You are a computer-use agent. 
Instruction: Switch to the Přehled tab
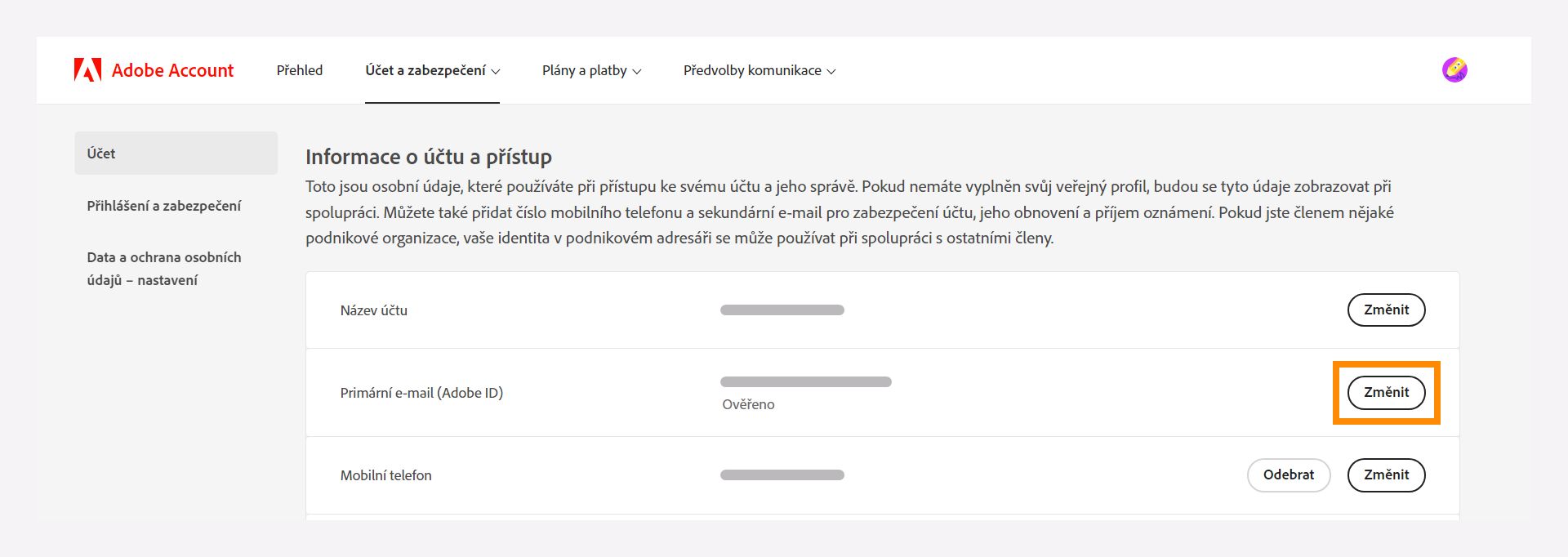point(299,71)
